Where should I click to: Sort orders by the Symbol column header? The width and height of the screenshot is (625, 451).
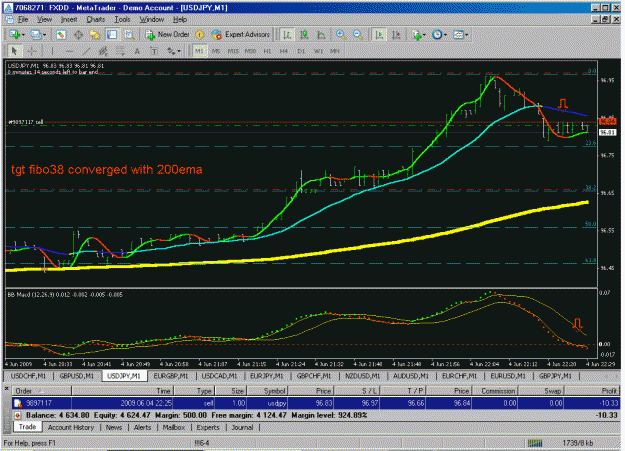coord(267,391)
